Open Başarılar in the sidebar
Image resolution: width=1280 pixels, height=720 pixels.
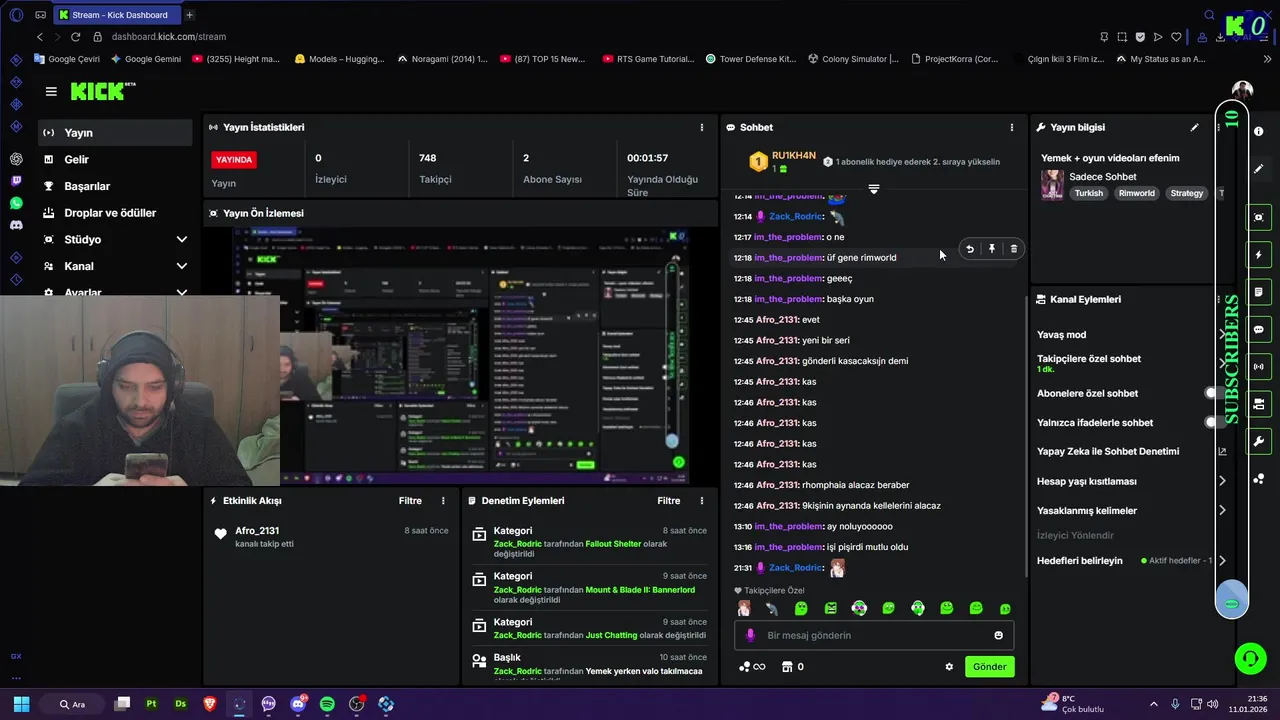point(115,186)
